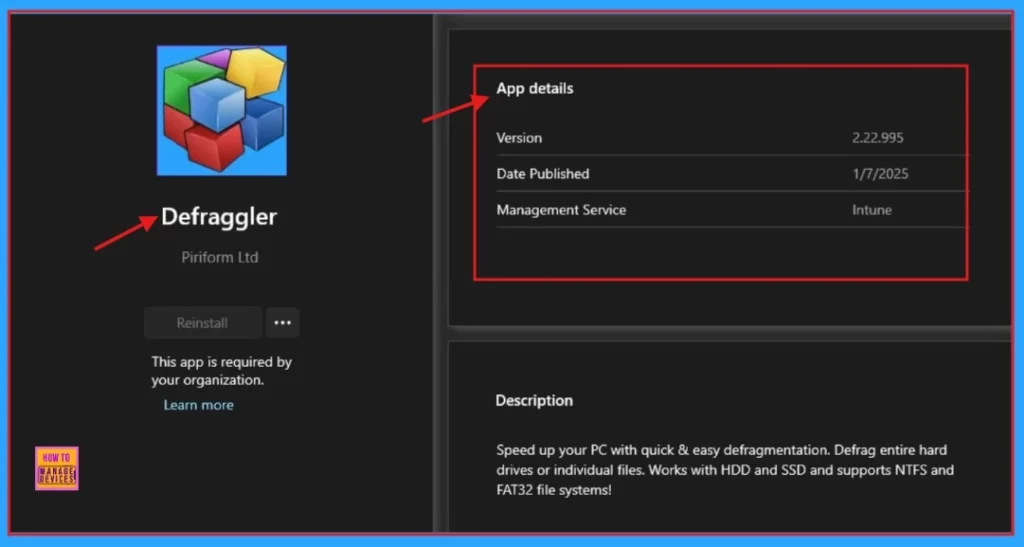Select the Defraggler app title
This screenshot has height=547, width=1024.
(x=219, y=217)
